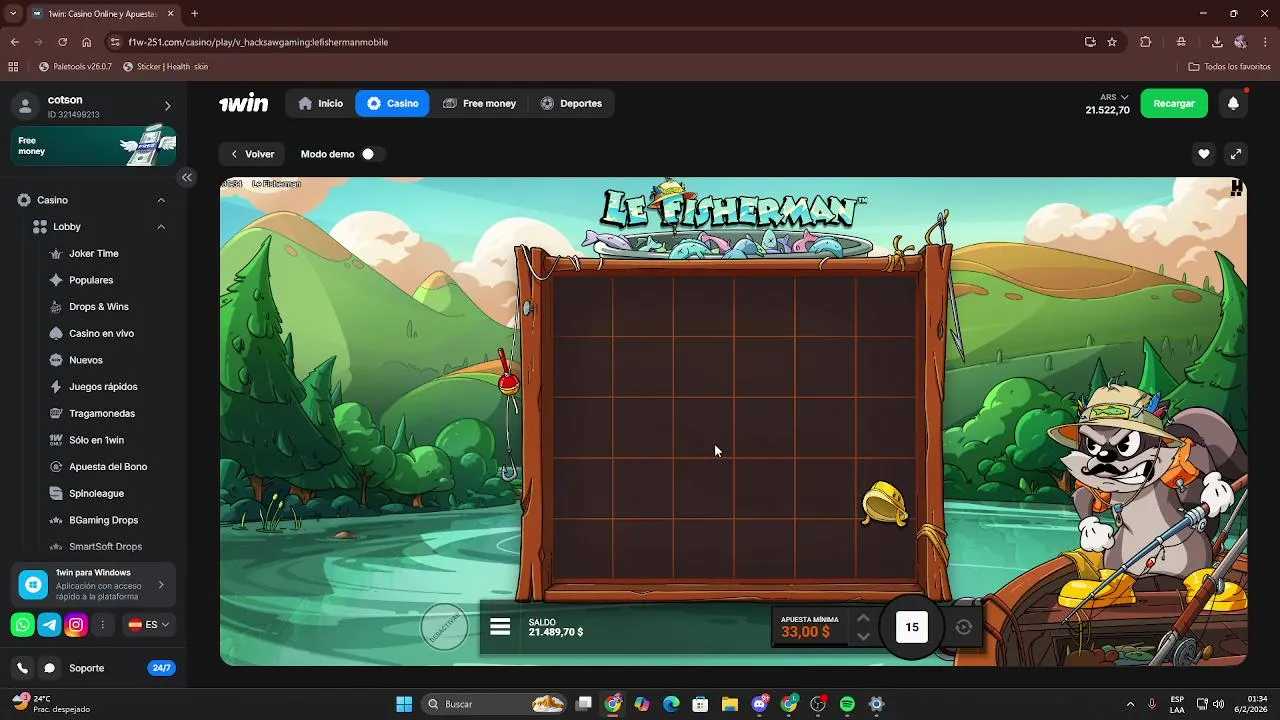Open WhatsApp social link
The image size is (1280, 720).
22,625
